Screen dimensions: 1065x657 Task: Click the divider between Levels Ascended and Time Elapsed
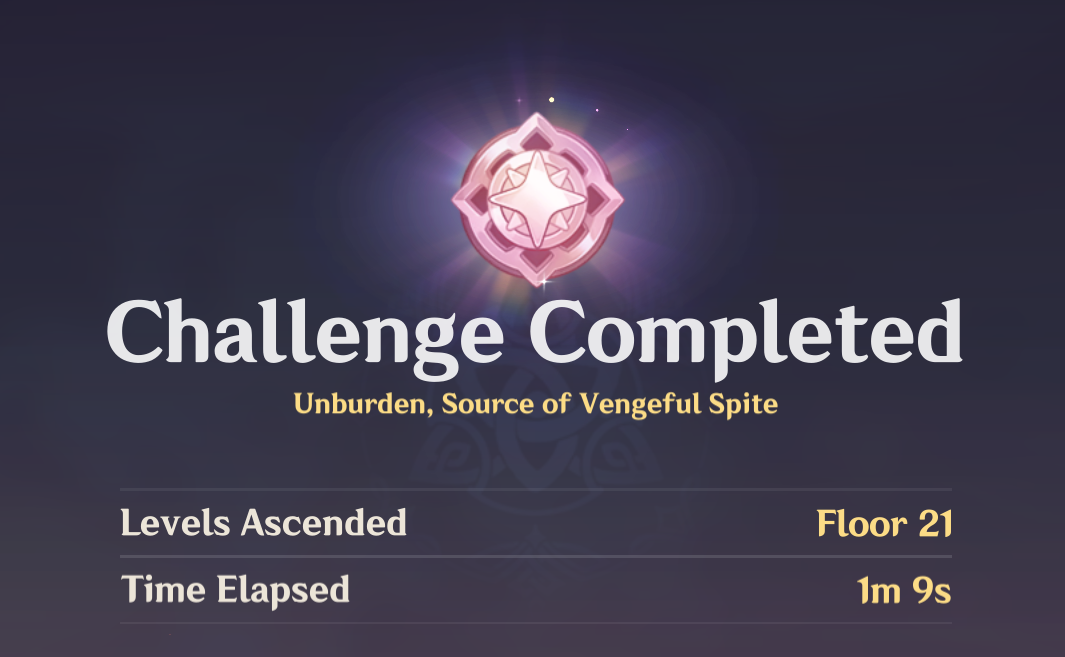click(536, 556)
